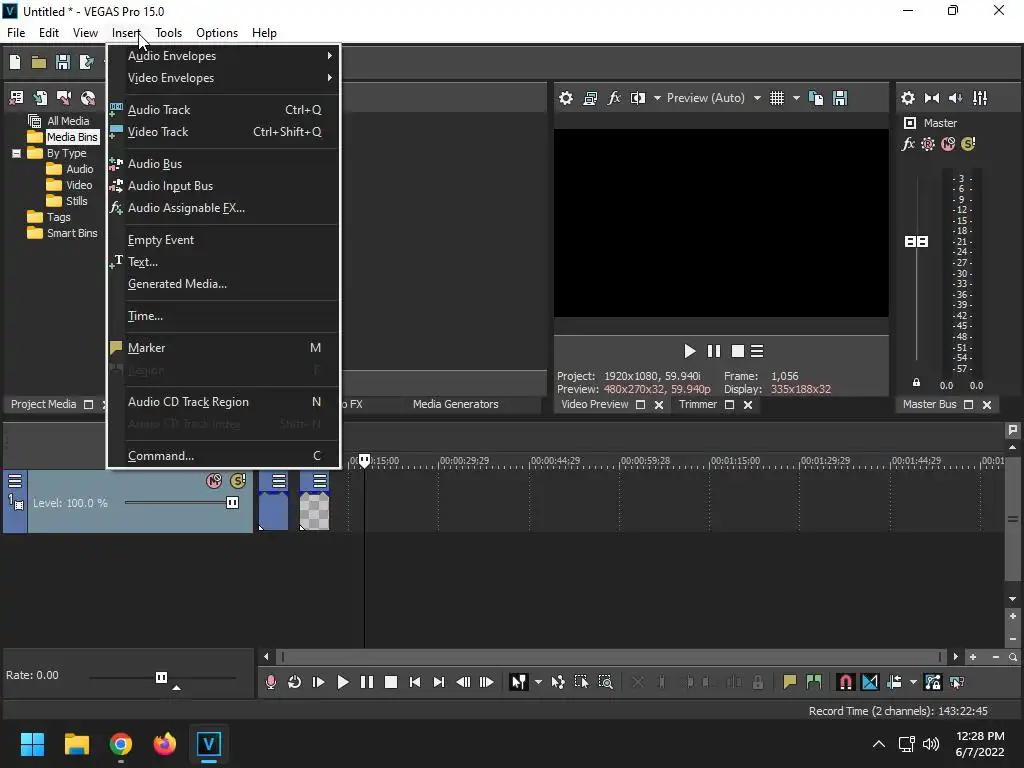Expand Video Envelopes submenu
Viewport: 1024px width, 768px height.
pos(223,78)
